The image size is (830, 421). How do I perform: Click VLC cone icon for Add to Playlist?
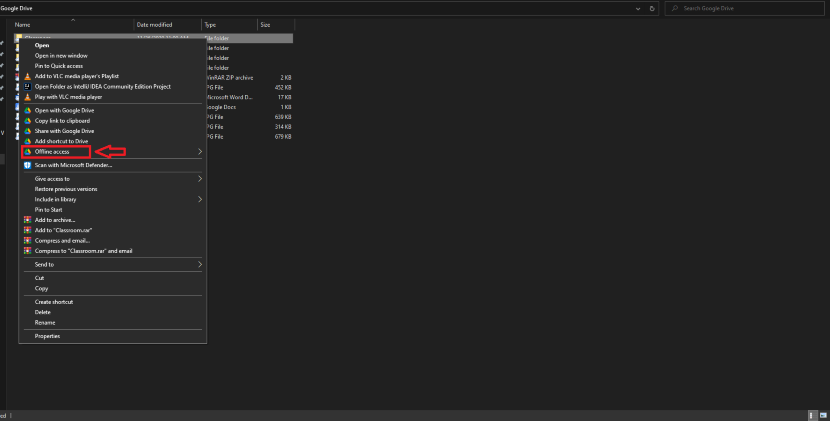[28, 76]
